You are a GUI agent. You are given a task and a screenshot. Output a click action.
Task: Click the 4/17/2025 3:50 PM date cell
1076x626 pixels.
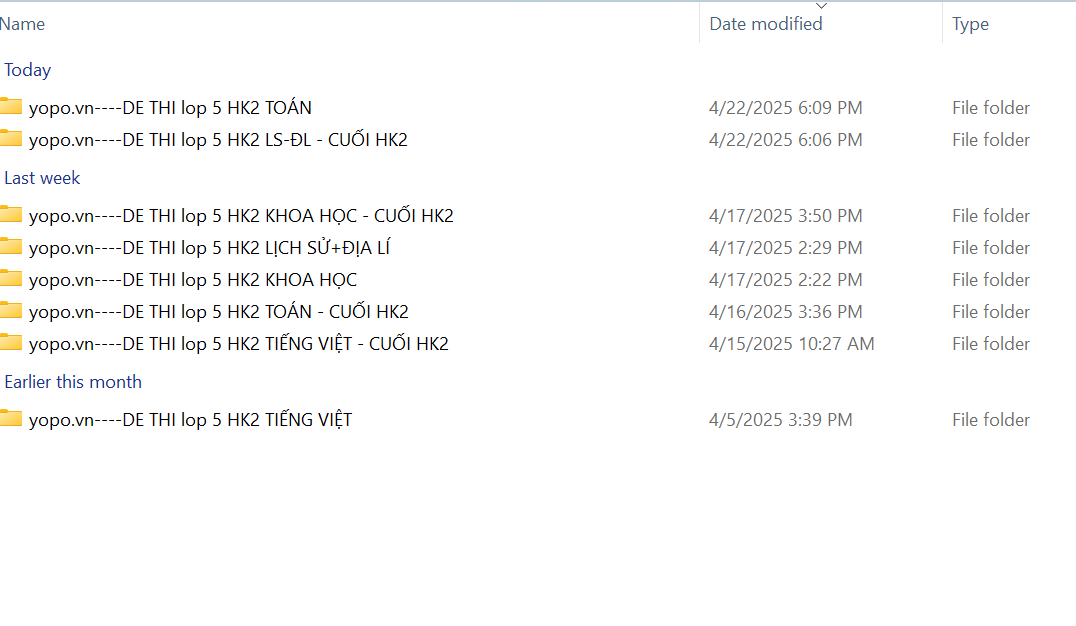(x=786, y=216)
